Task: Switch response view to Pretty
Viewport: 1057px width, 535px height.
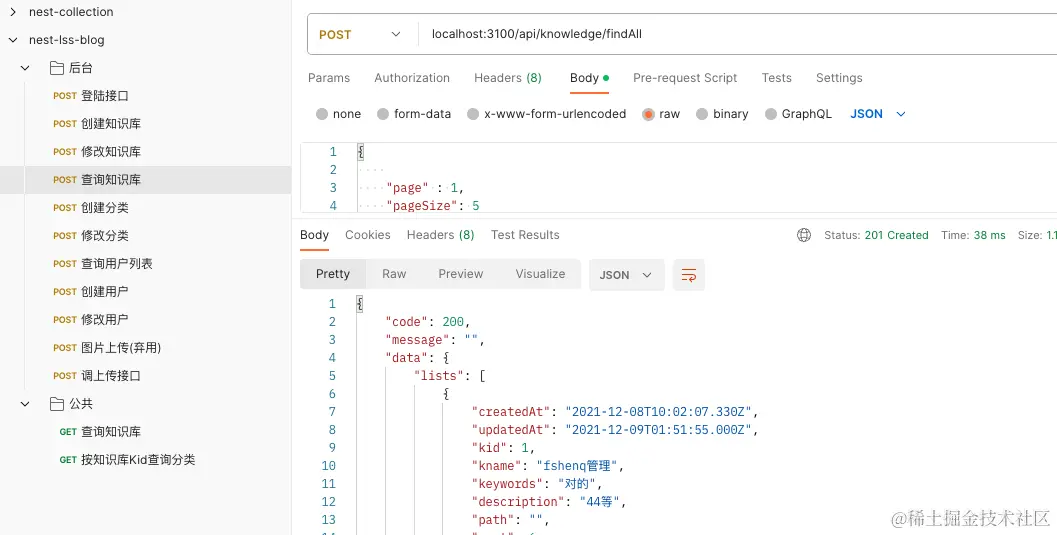Action: coord(333,274)
